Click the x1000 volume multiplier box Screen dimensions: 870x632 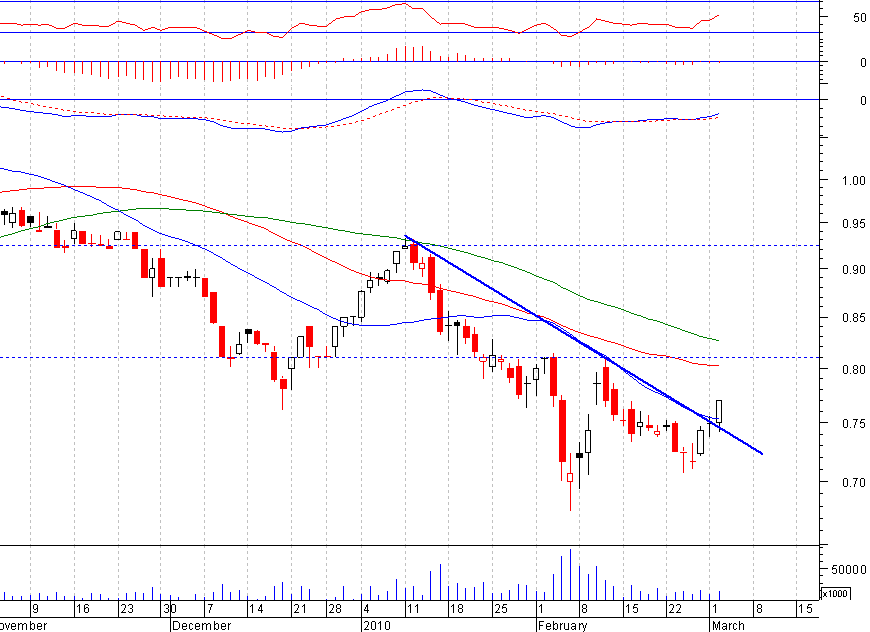click(835, 593)
